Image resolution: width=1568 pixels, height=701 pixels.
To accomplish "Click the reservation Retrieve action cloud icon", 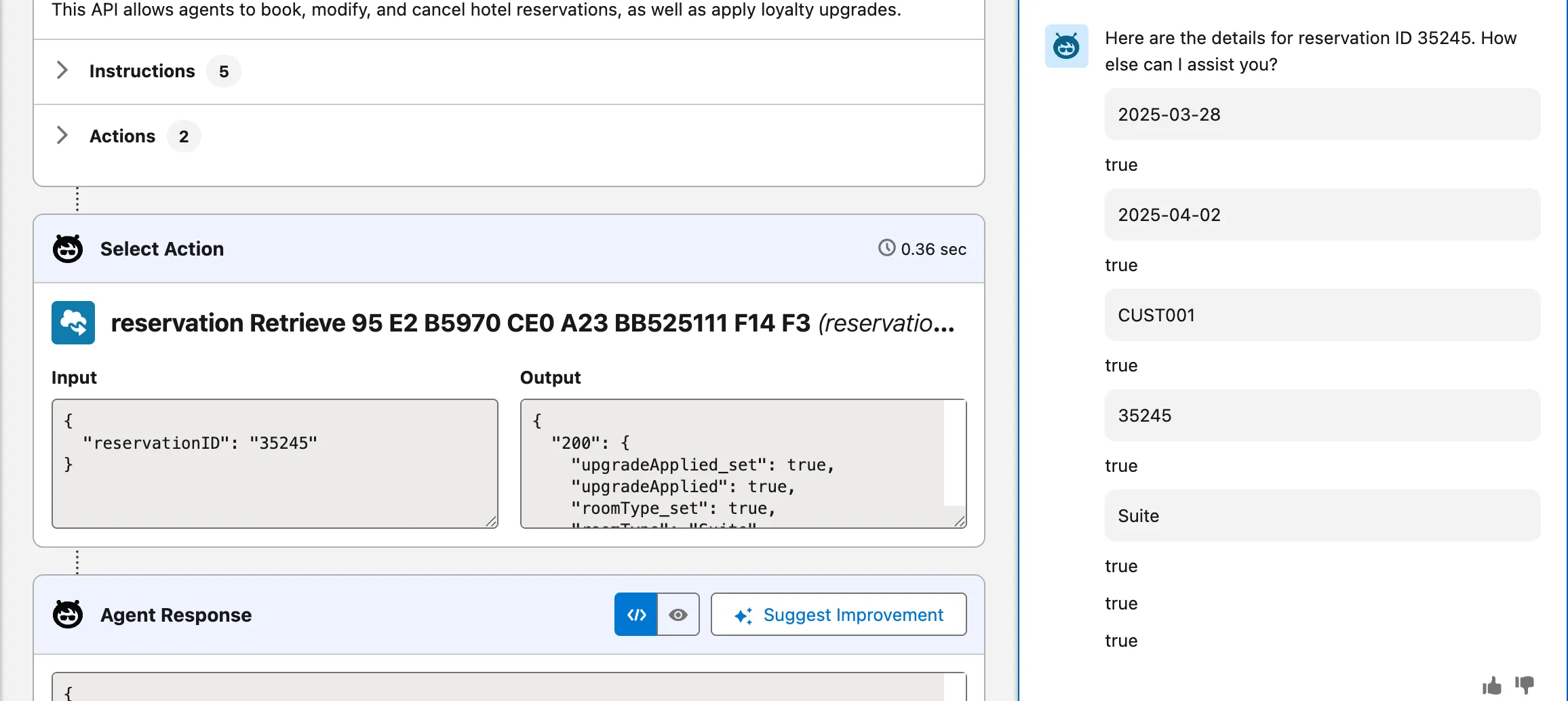I will 73,323.
